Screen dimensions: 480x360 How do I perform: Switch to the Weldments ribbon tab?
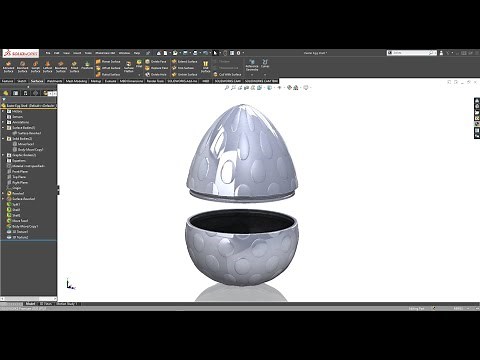tap(54, 81)
